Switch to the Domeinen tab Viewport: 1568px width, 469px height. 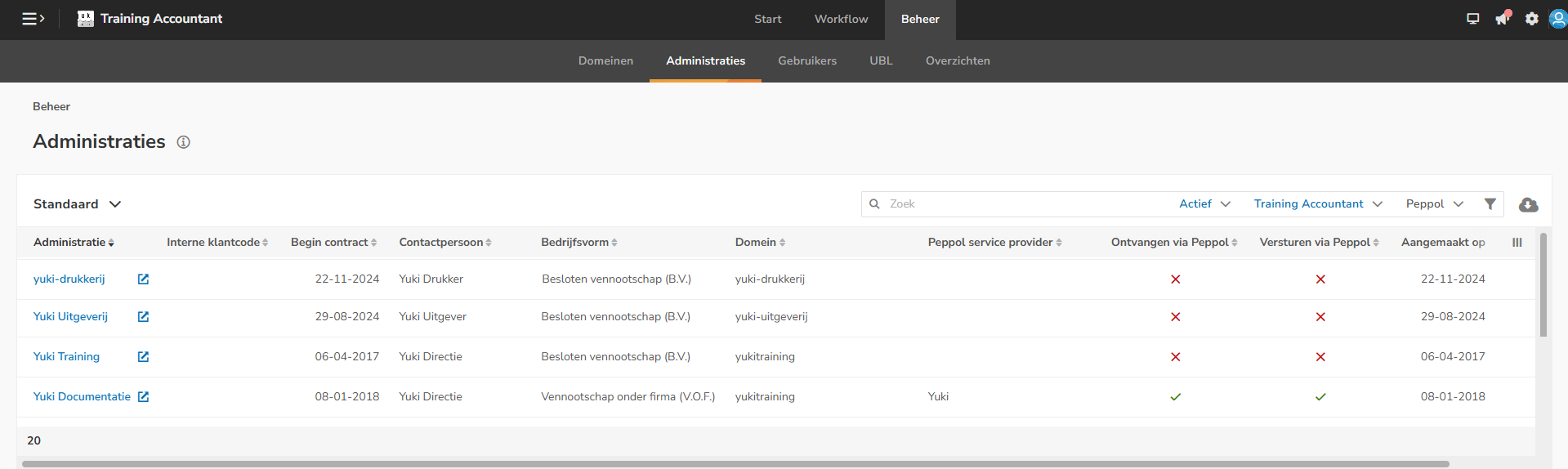click(x=605, y=61)
